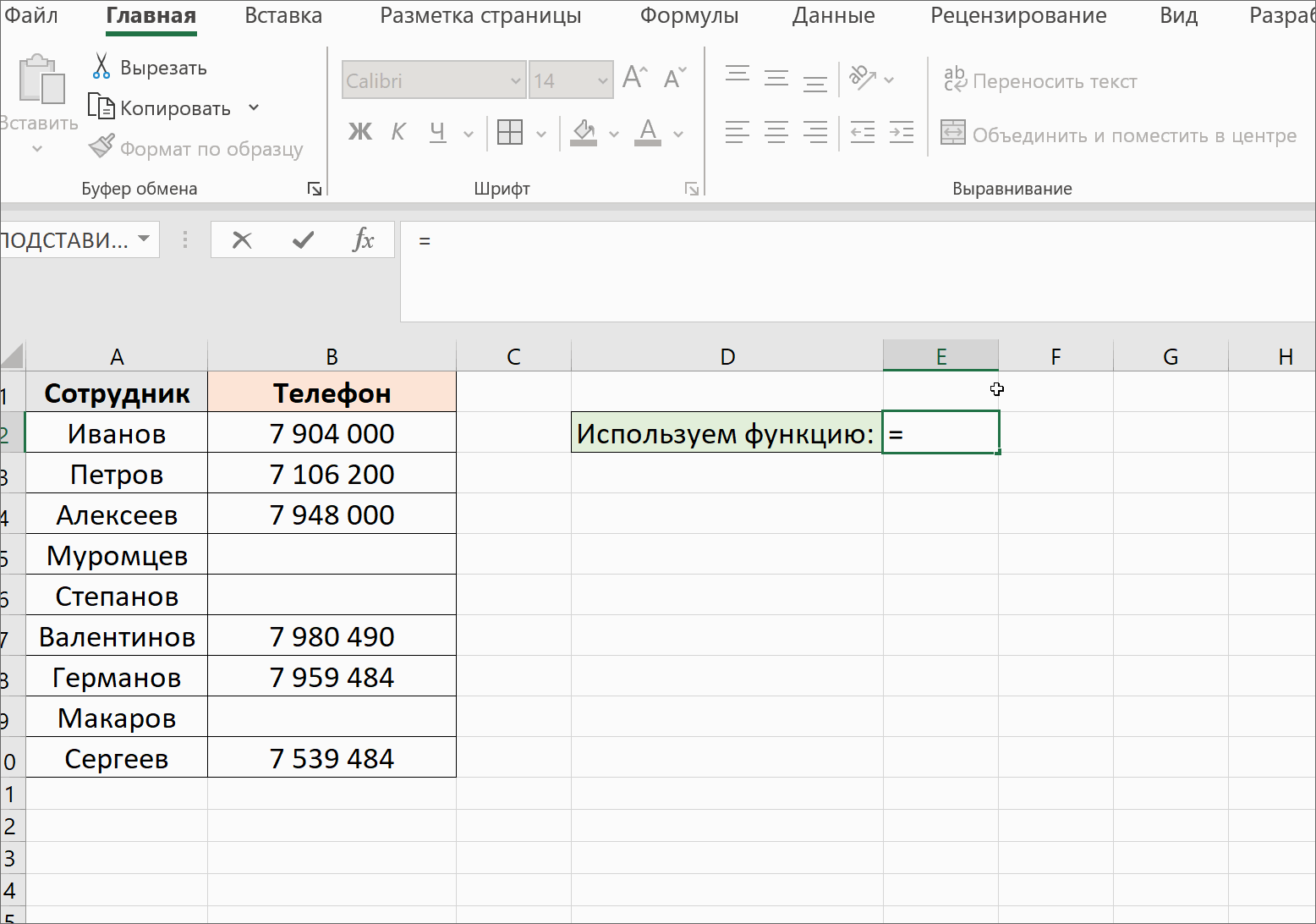Select the Используем функцию: cell

tap(727, 433)
